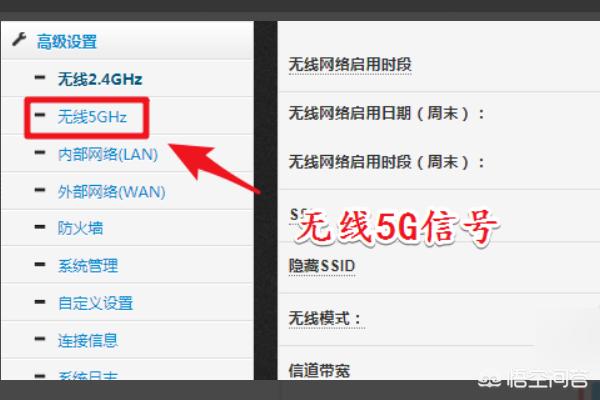Click the wrench icon beside 高级设置
Screen dimensions: 600x400
[x=19, y=39]
